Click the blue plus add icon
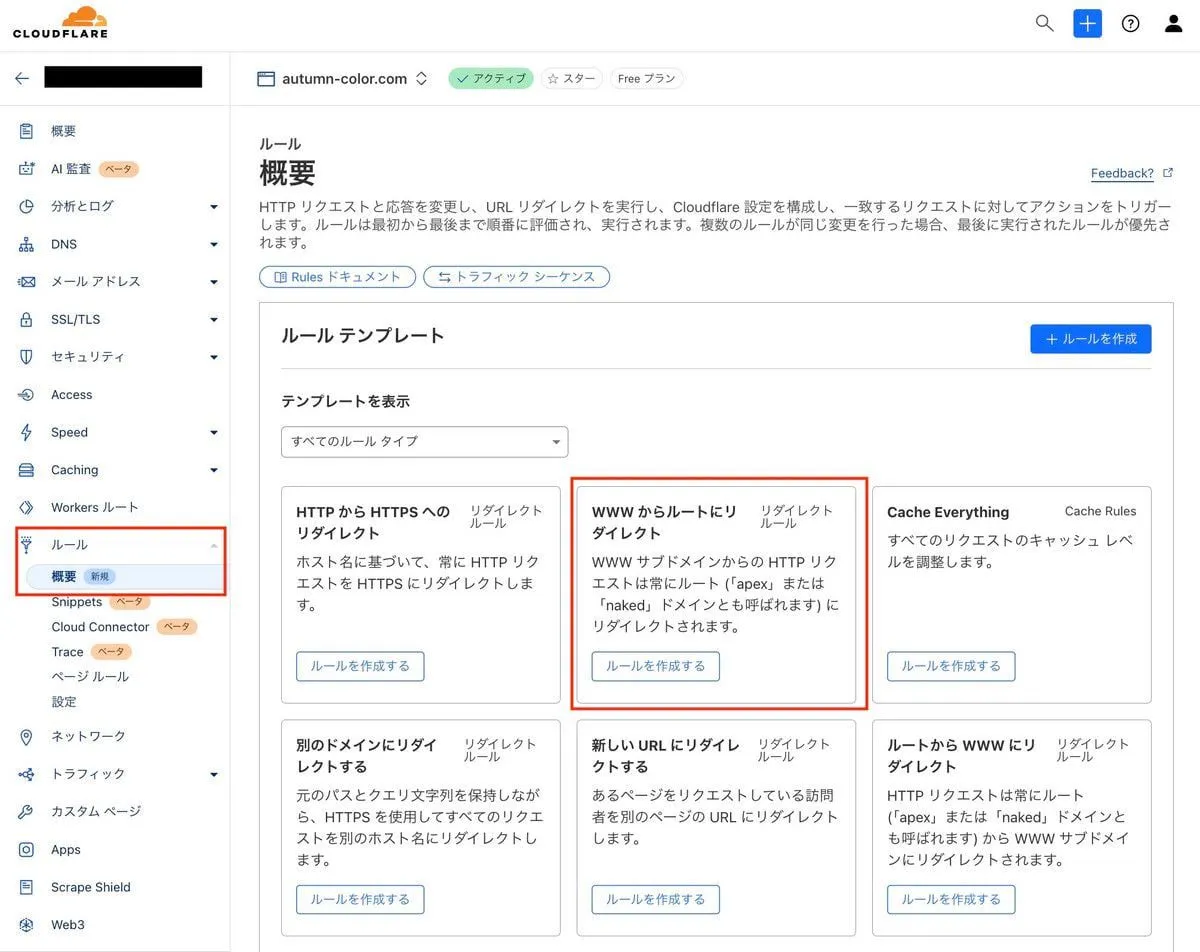 point(1087,23)
